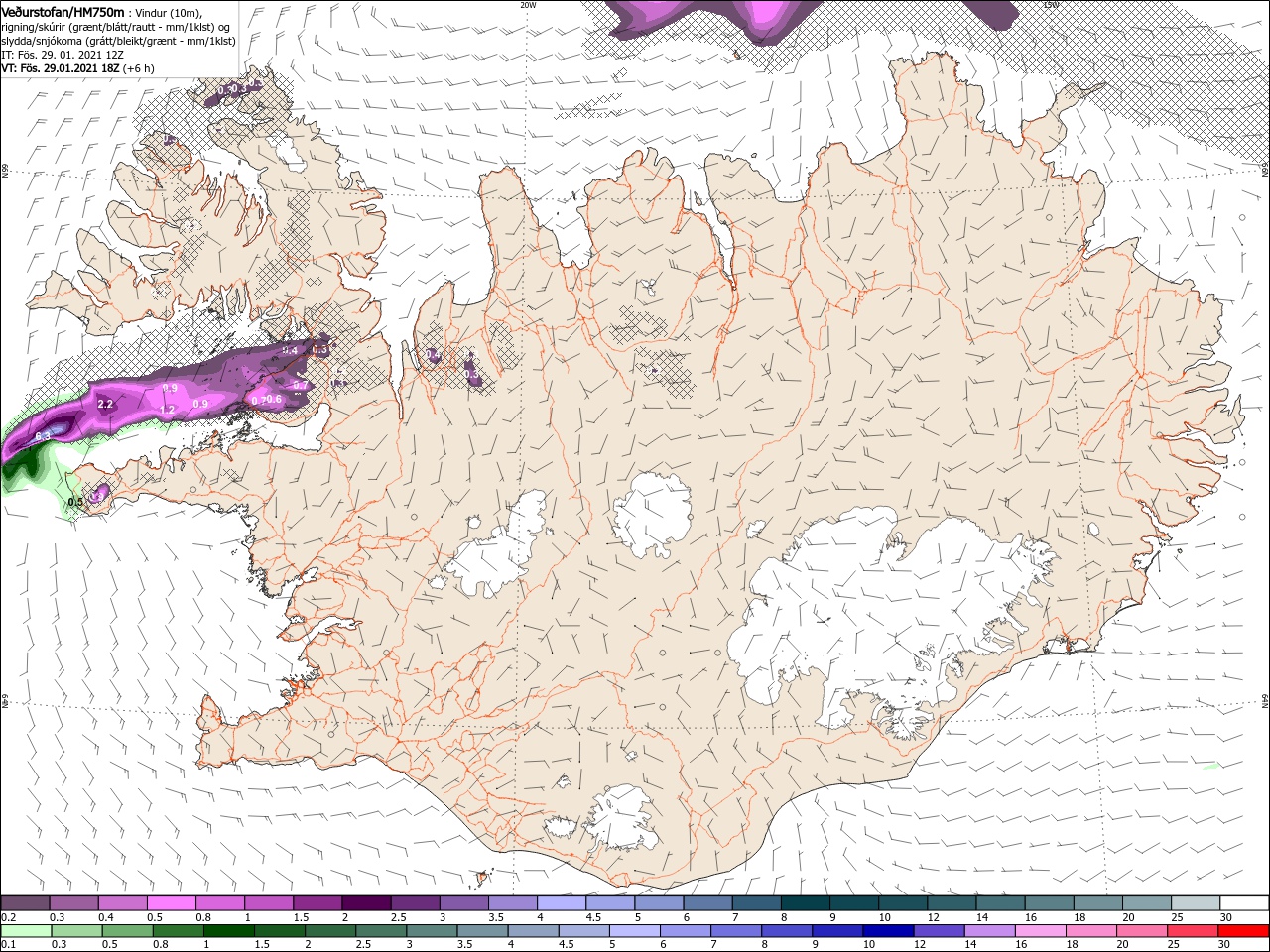Screen dimensions: 1270x952
Task: Click the 2.2 precipitation value on map
Action: click(x=105, y=404)
